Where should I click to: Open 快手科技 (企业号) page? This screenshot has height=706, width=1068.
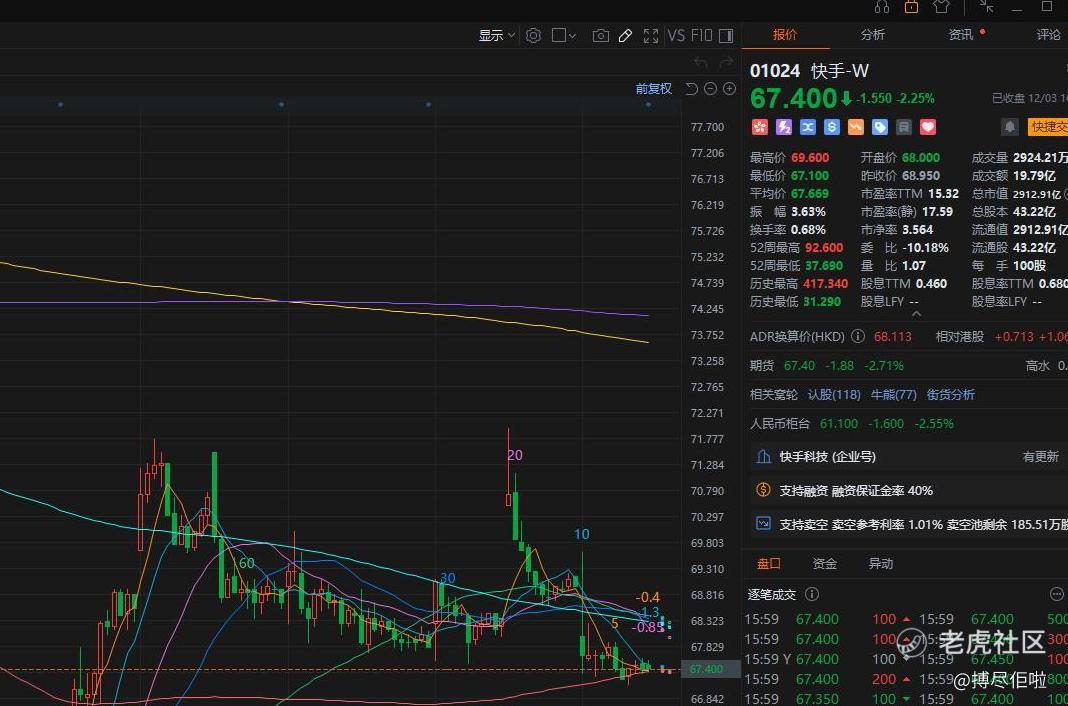[x=828, y=457]
